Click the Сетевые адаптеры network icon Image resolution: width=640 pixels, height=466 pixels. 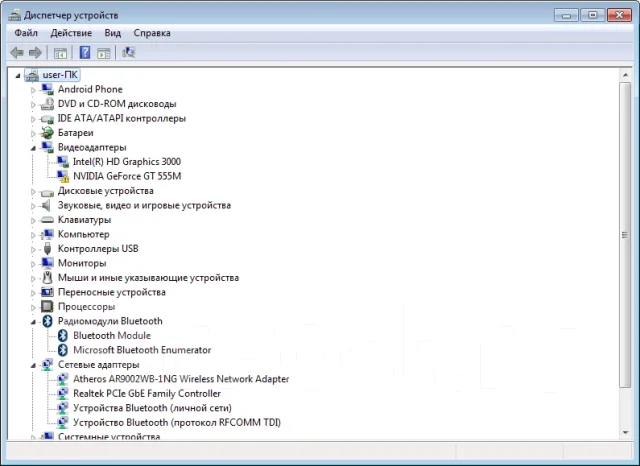pyautogui.click(x=47, y=364)
